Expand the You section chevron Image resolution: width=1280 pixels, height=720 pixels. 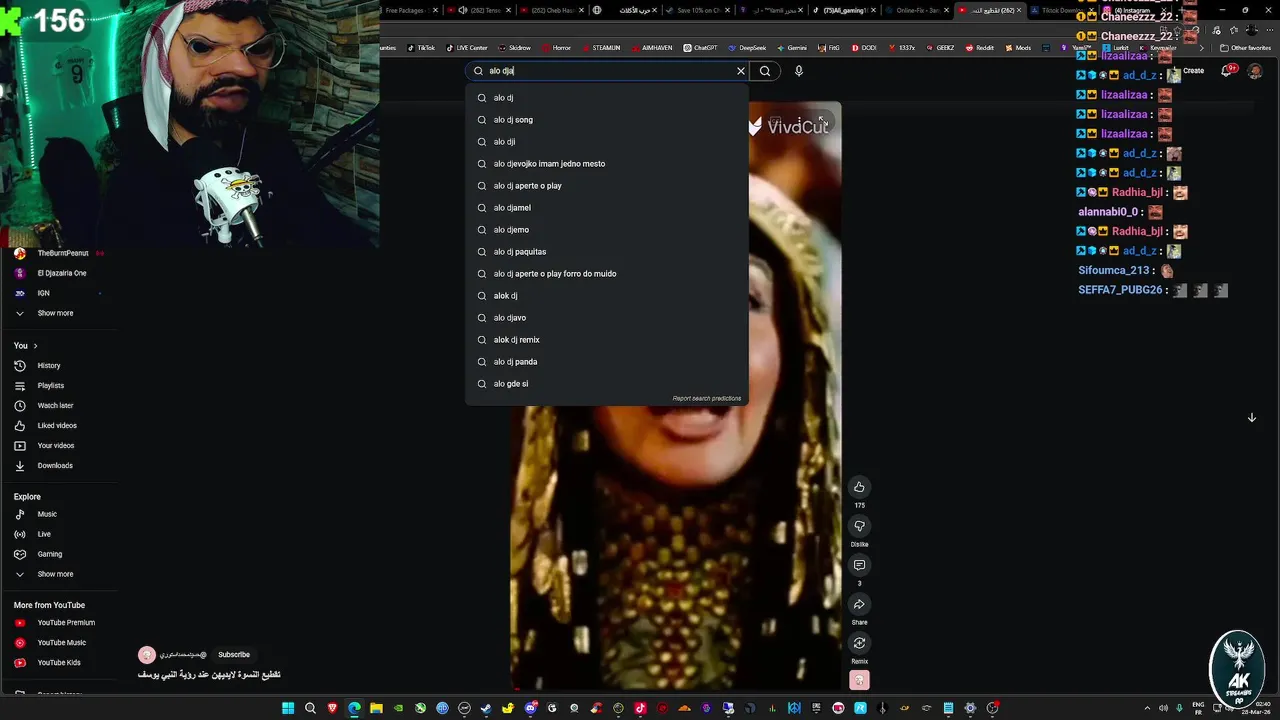[35, 346]
